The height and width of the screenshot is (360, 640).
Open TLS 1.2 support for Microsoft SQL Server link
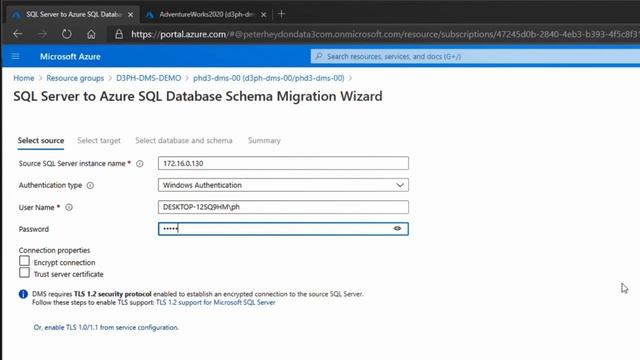(x=216, y=302)
